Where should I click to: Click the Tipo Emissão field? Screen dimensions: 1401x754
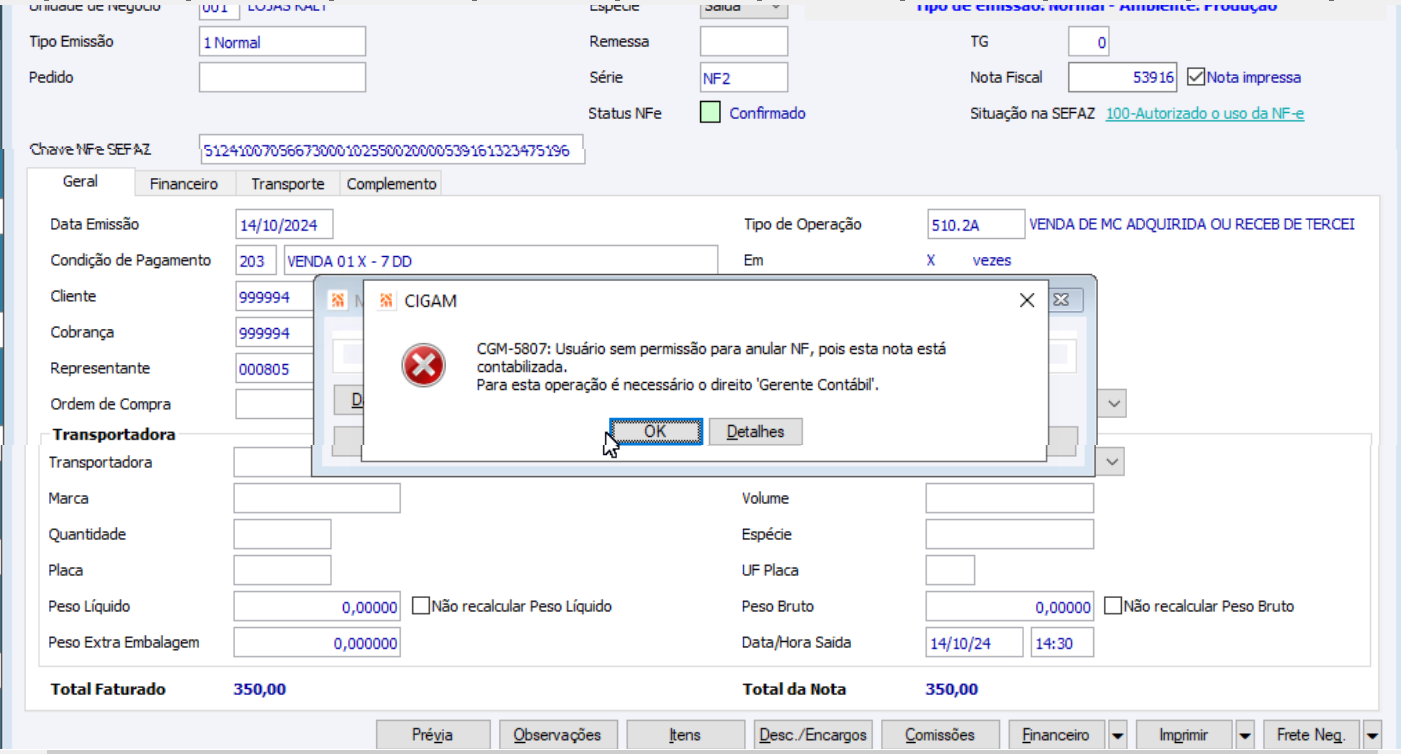coord(282,42)
